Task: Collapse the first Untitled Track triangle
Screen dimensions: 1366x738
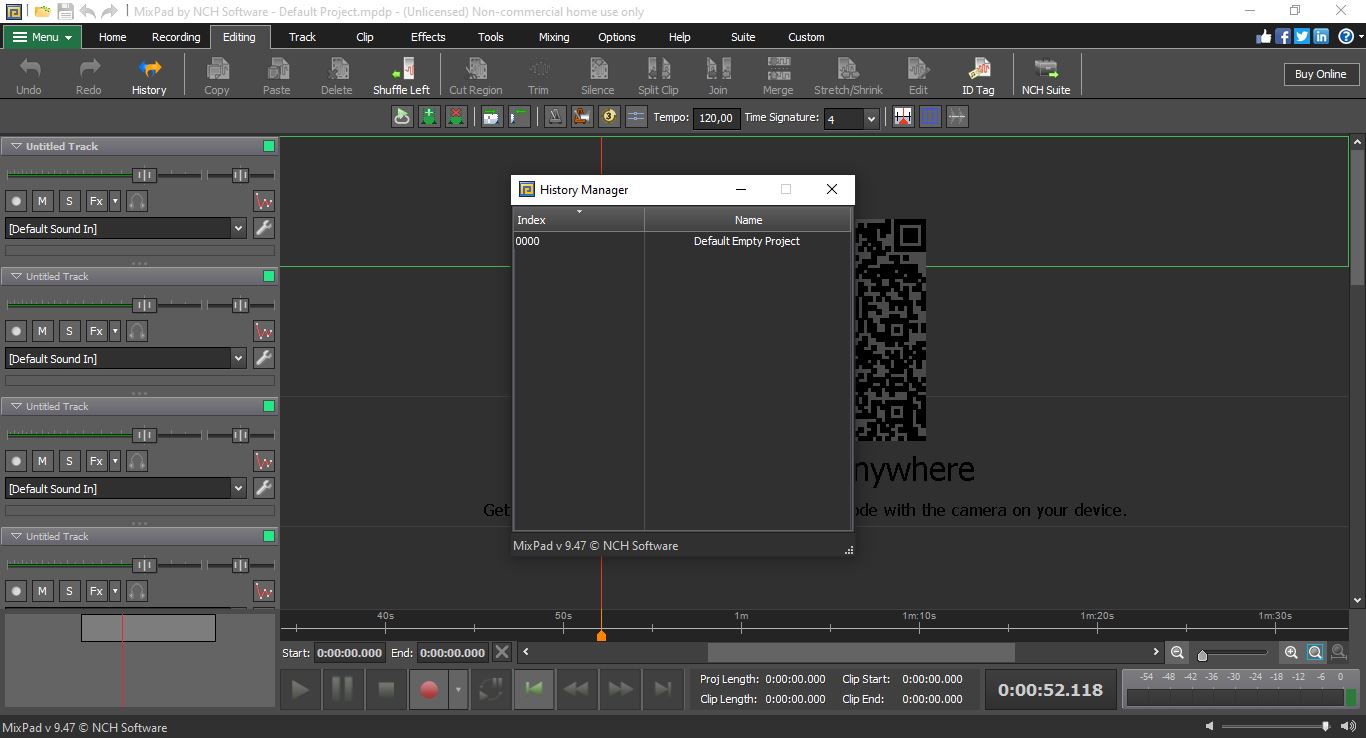Action: tap(16, 146)
